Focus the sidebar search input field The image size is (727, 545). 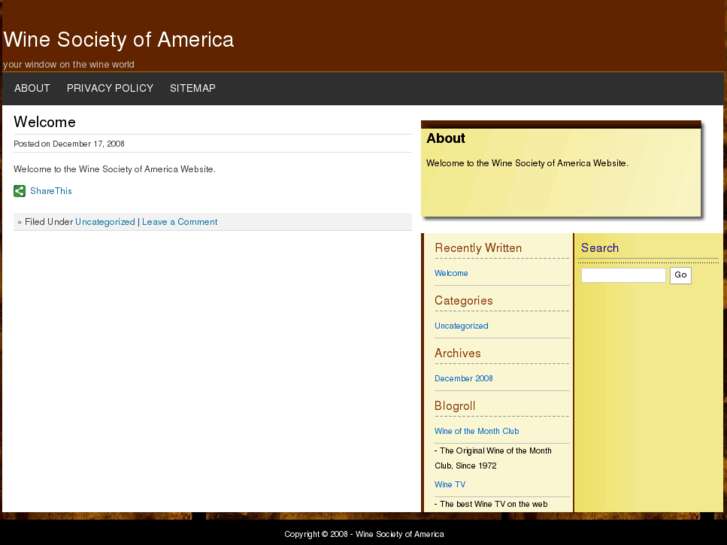click(x=623, y=275)
